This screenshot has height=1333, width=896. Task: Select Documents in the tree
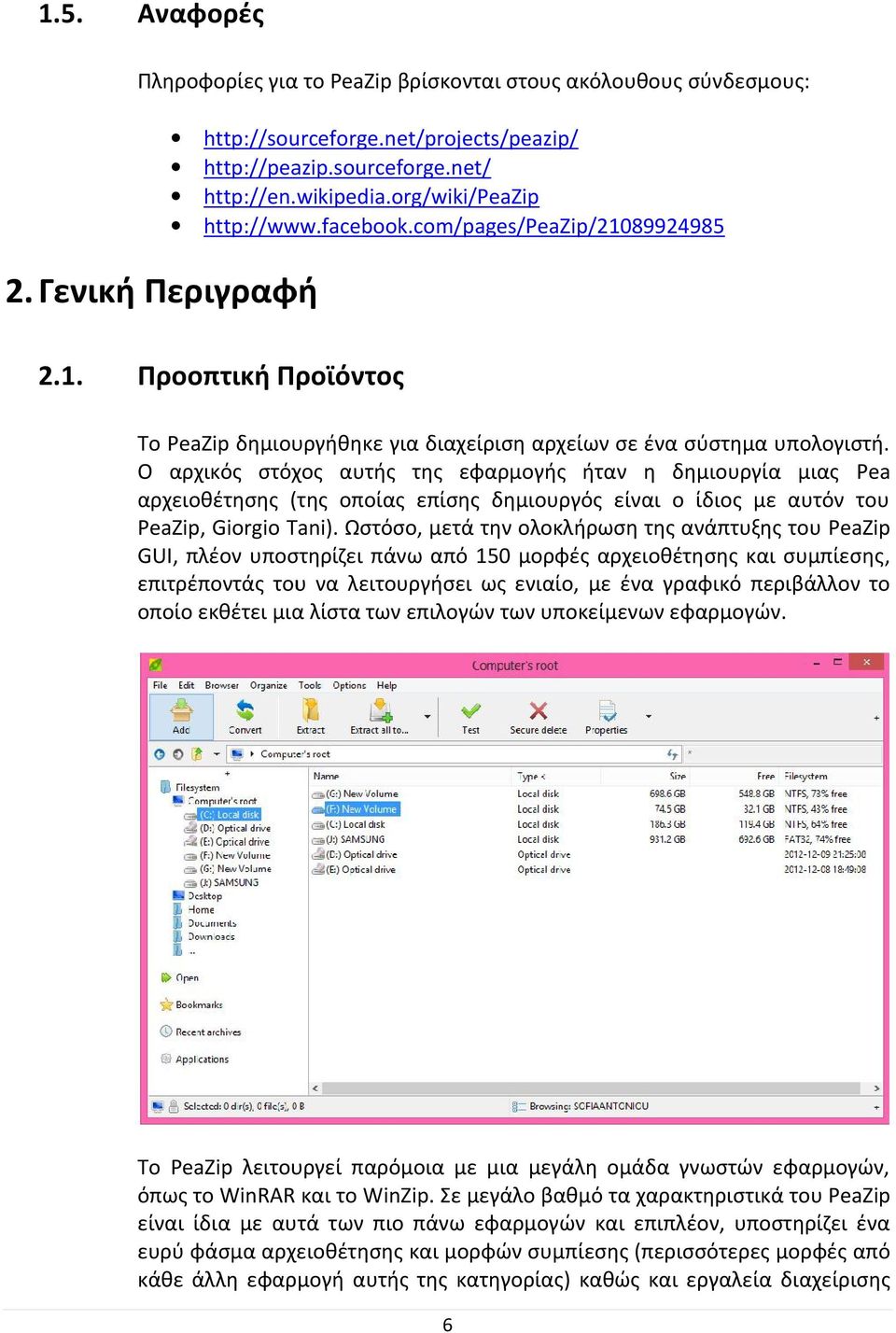(212, 923)
